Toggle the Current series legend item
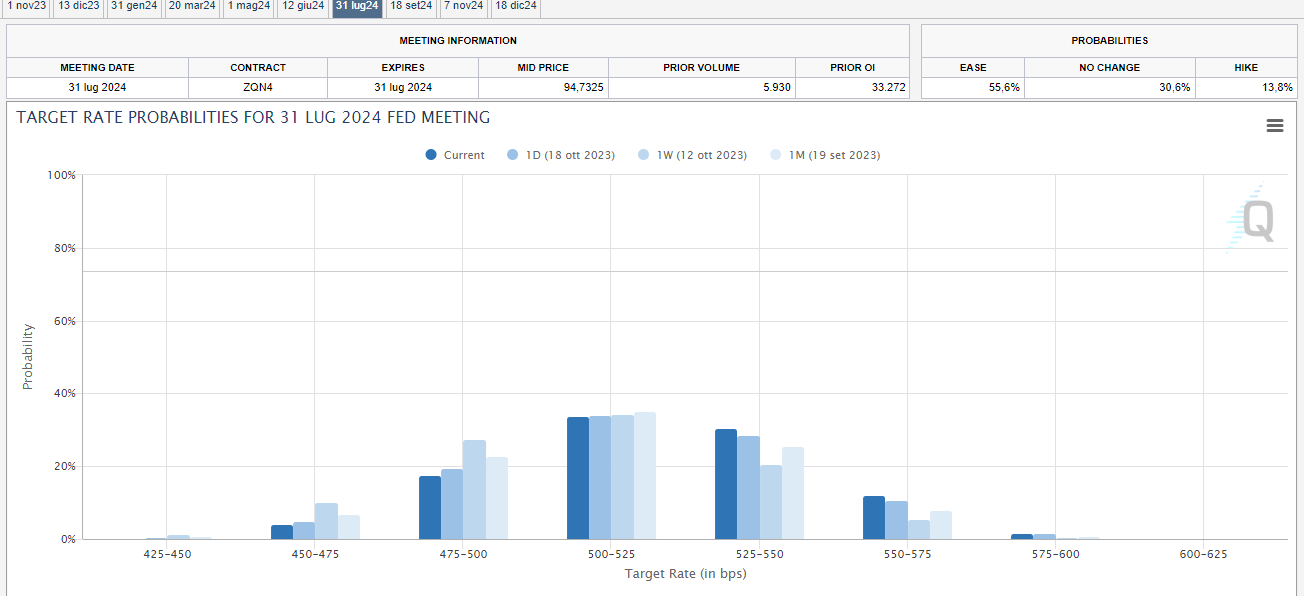This screenshot has height=596, width=1304. [x=455, y=155]
